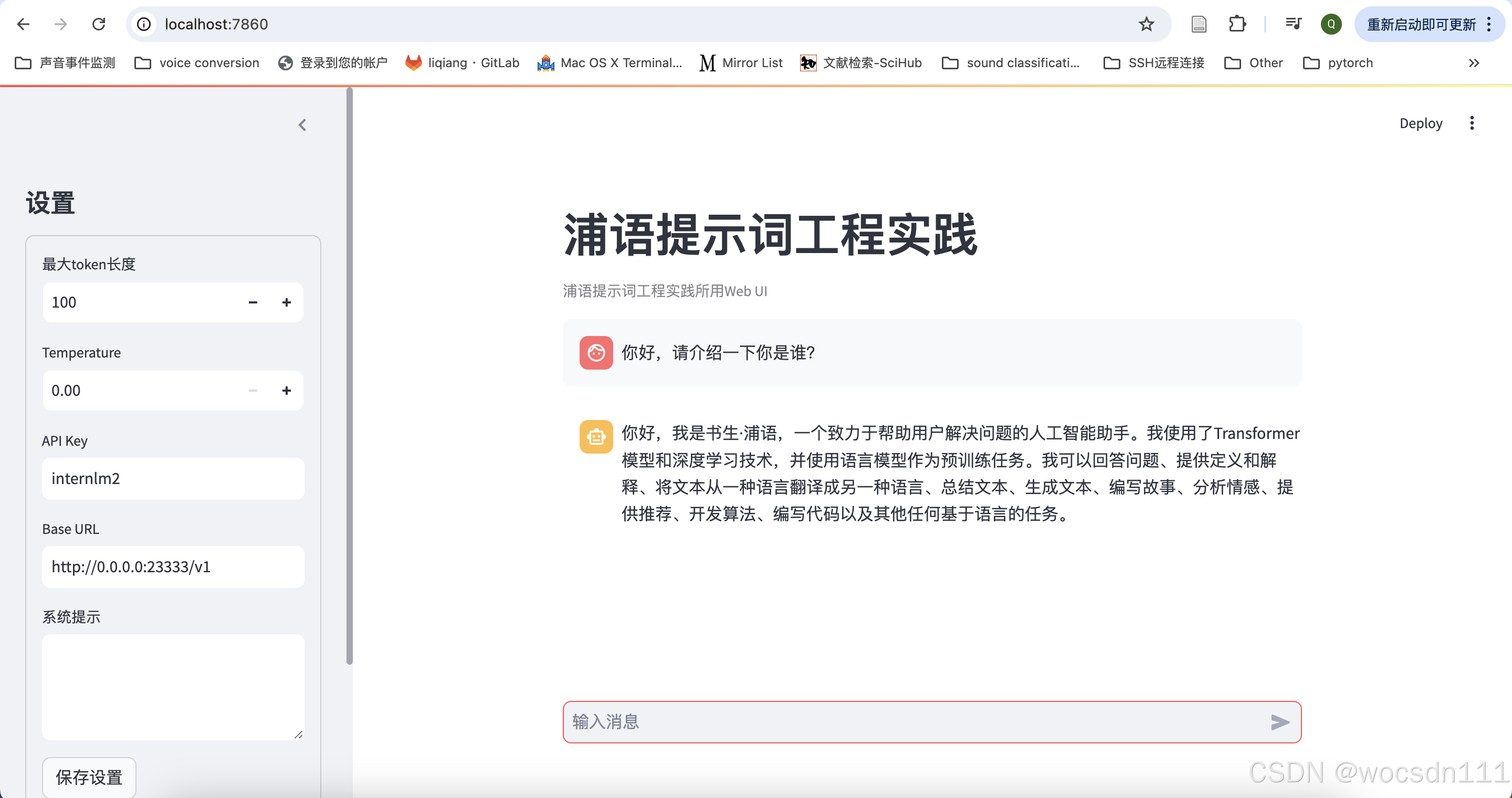Open the media controls icon in toolbar

click(1294, 24)
